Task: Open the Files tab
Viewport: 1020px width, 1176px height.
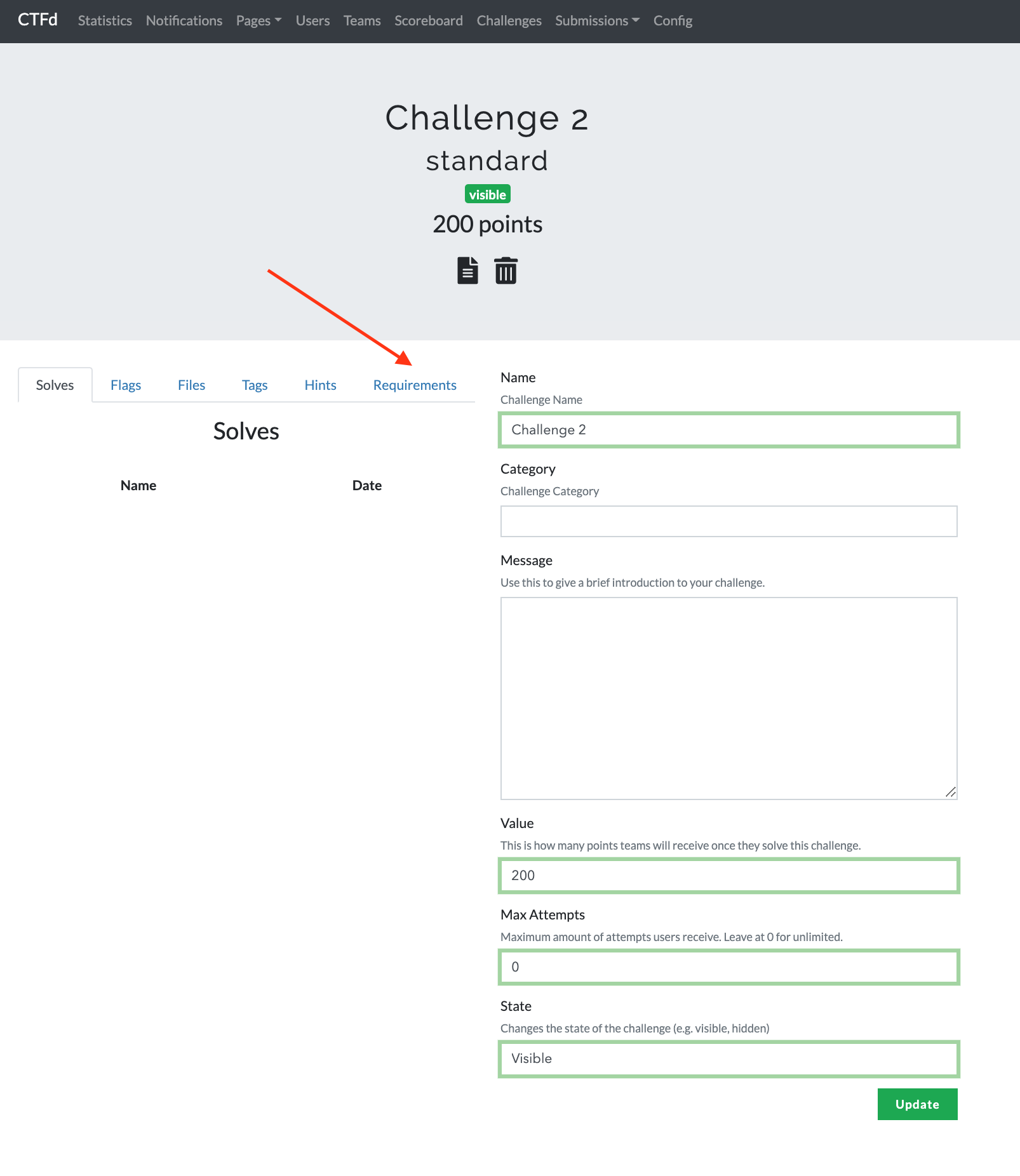Action: pos(191,385)
